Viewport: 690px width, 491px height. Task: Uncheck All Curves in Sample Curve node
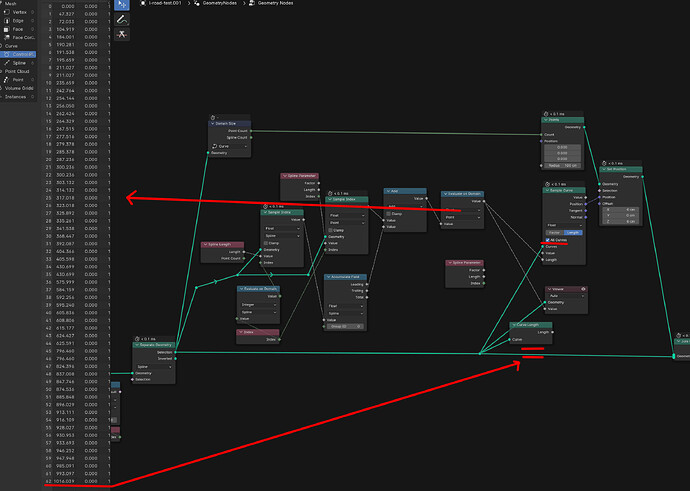point(547,240)
